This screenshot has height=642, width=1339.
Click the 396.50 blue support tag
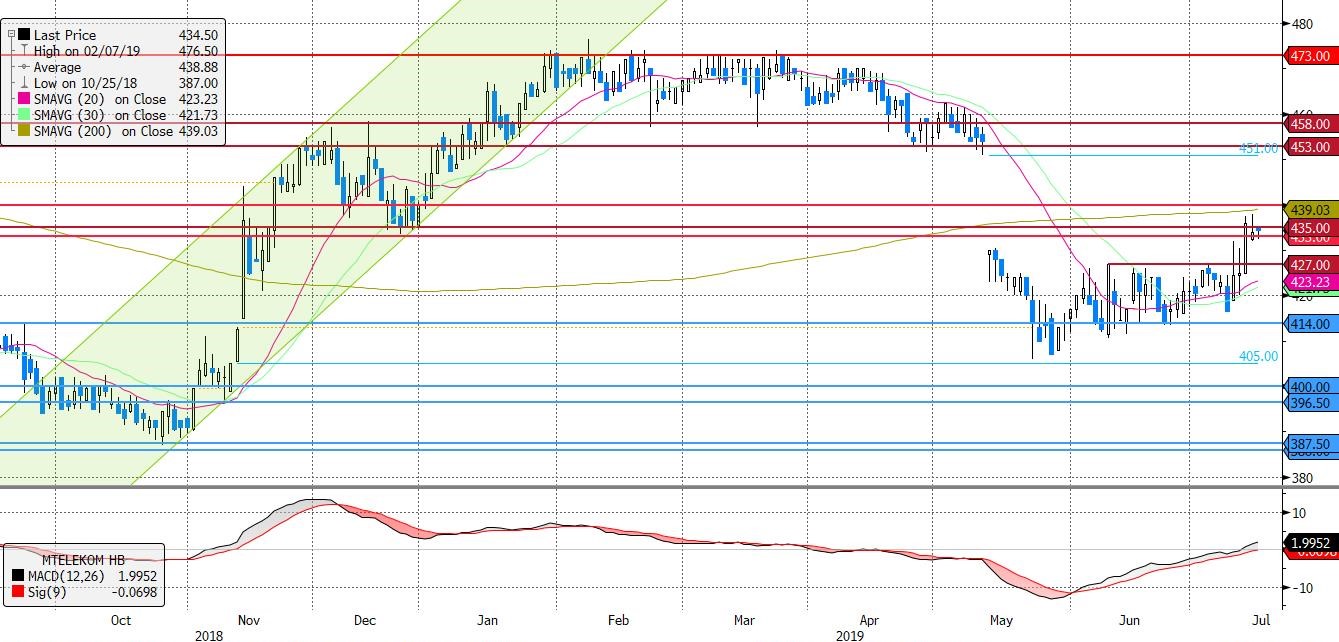coord(1311,403)
